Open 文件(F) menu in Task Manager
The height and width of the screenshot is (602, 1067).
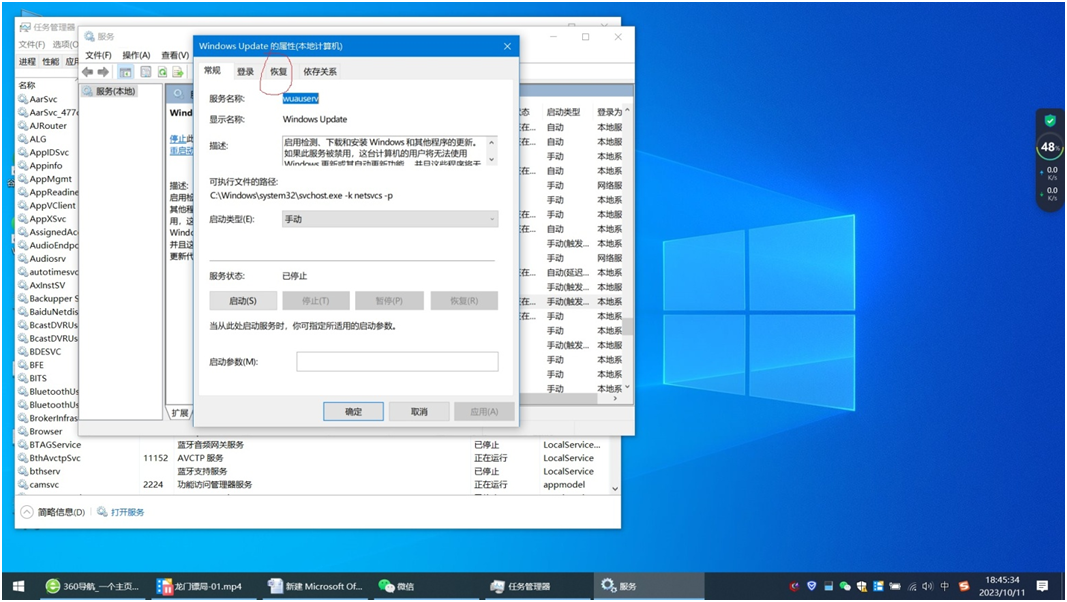coord(32,44)
